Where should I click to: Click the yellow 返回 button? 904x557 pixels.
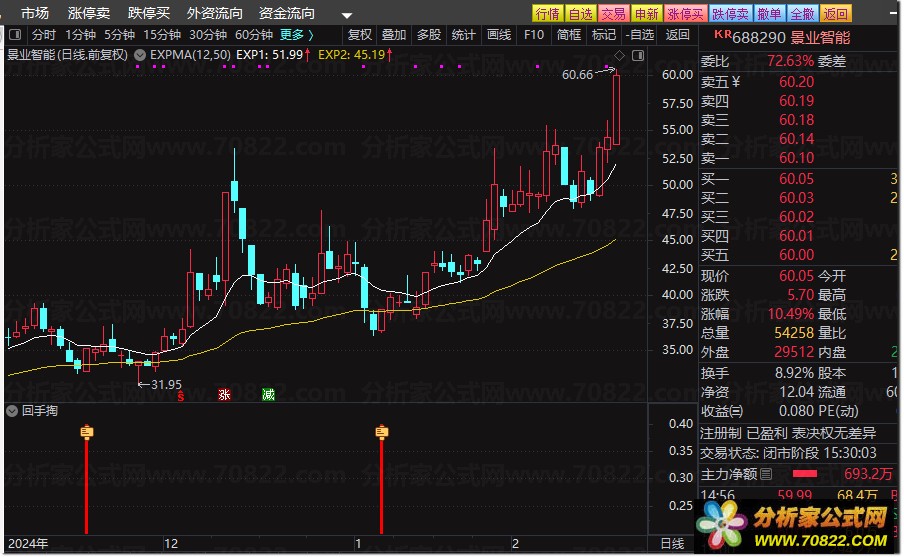pos(835,14)
